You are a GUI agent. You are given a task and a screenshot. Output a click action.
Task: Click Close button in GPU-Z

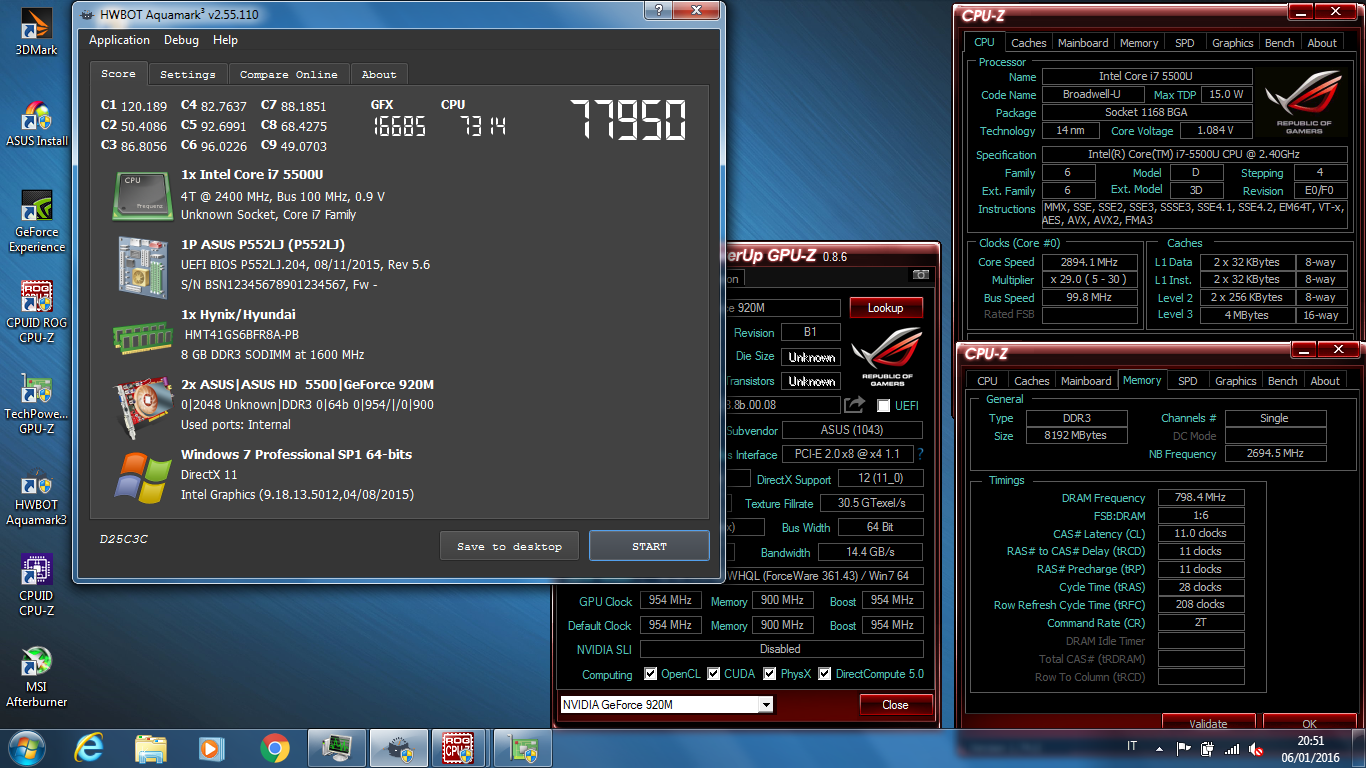(895, 704)
